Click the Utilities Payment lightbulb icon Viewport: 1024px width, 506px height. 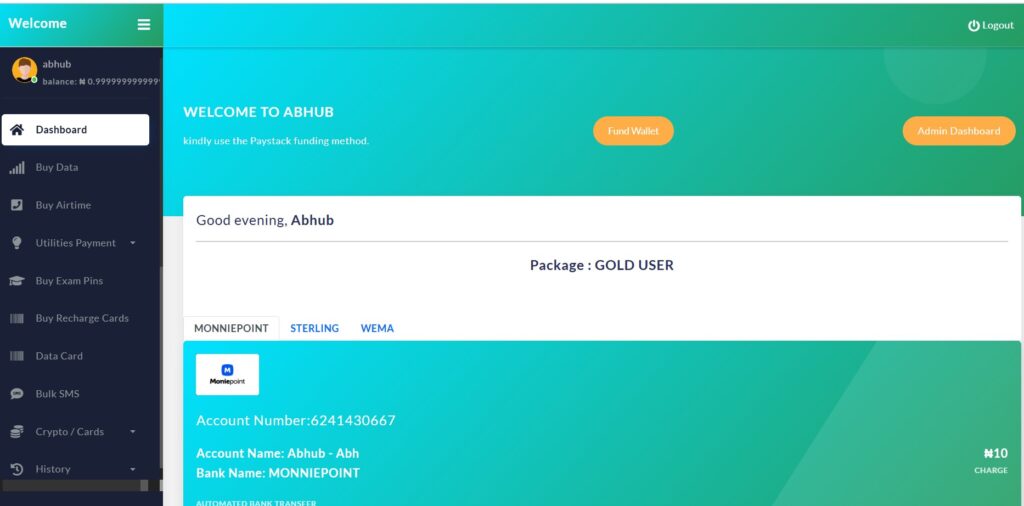pyautogui.click(x=17, y=243)
